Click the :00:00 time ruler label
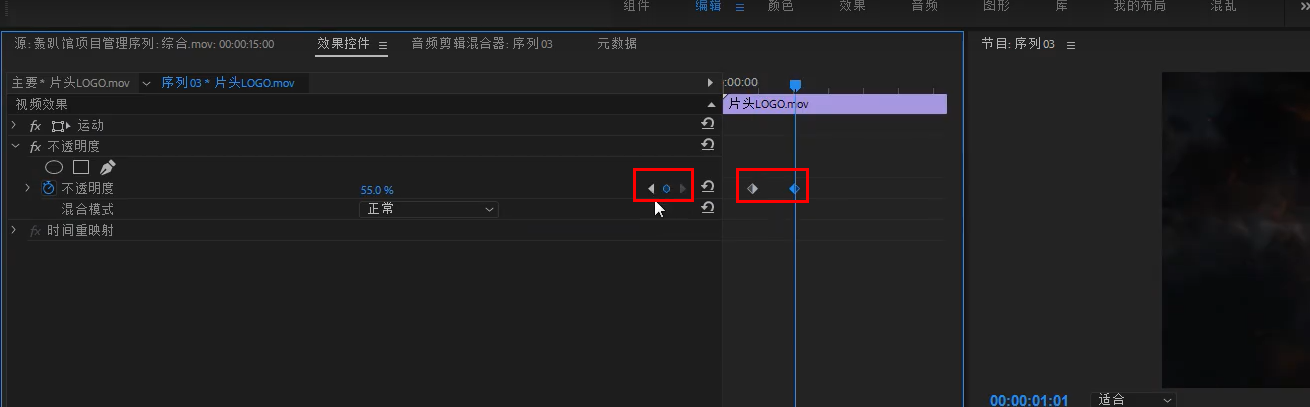The image size is (1310, 407). click(x=741, y=82)
